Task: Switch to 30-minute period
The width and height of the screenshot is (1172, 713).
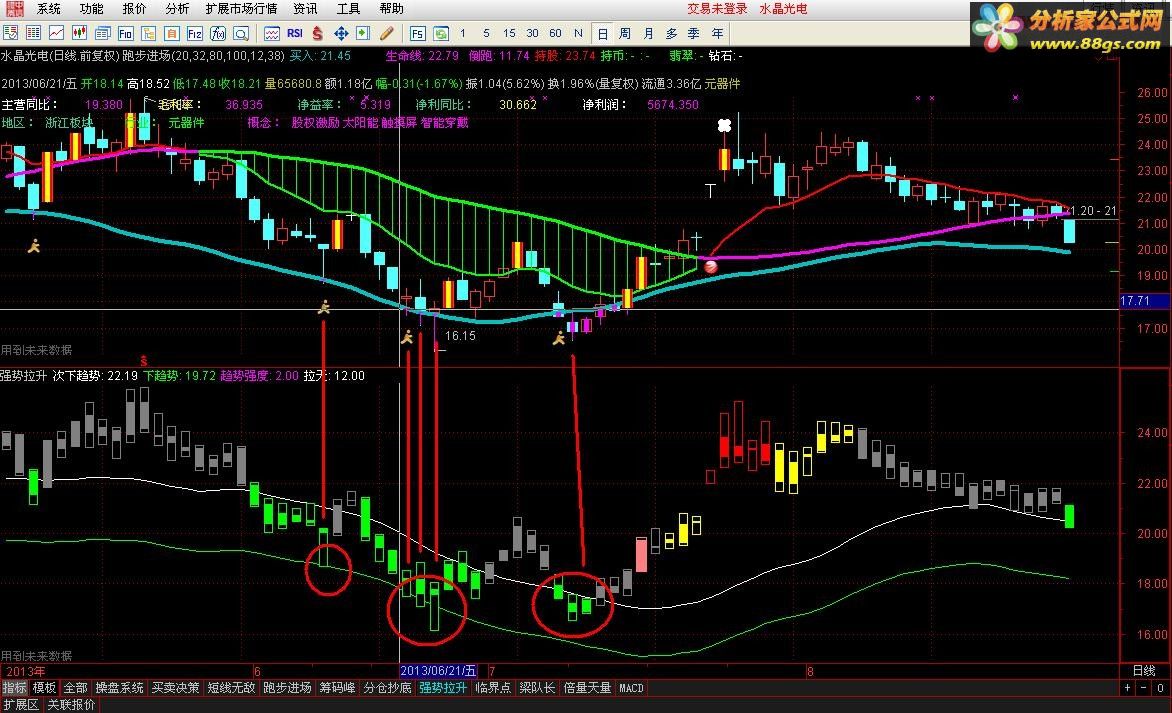Action: coord(532,33)
